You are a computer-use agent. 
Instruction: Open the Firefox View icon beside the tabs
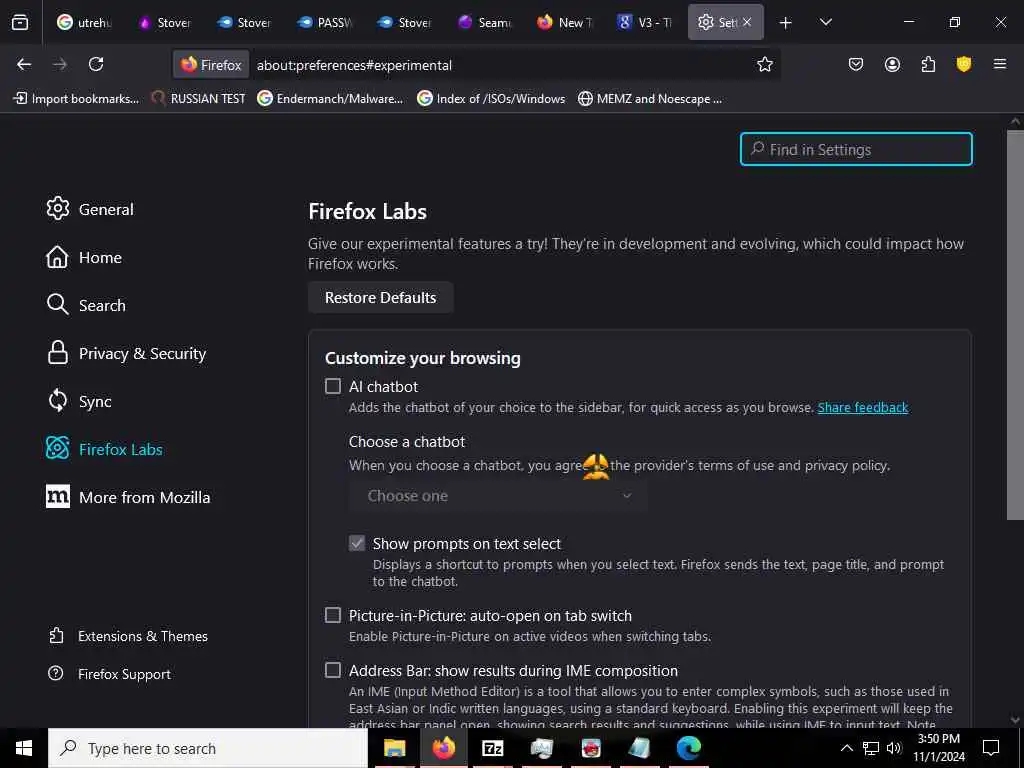(x=20, y=22)
